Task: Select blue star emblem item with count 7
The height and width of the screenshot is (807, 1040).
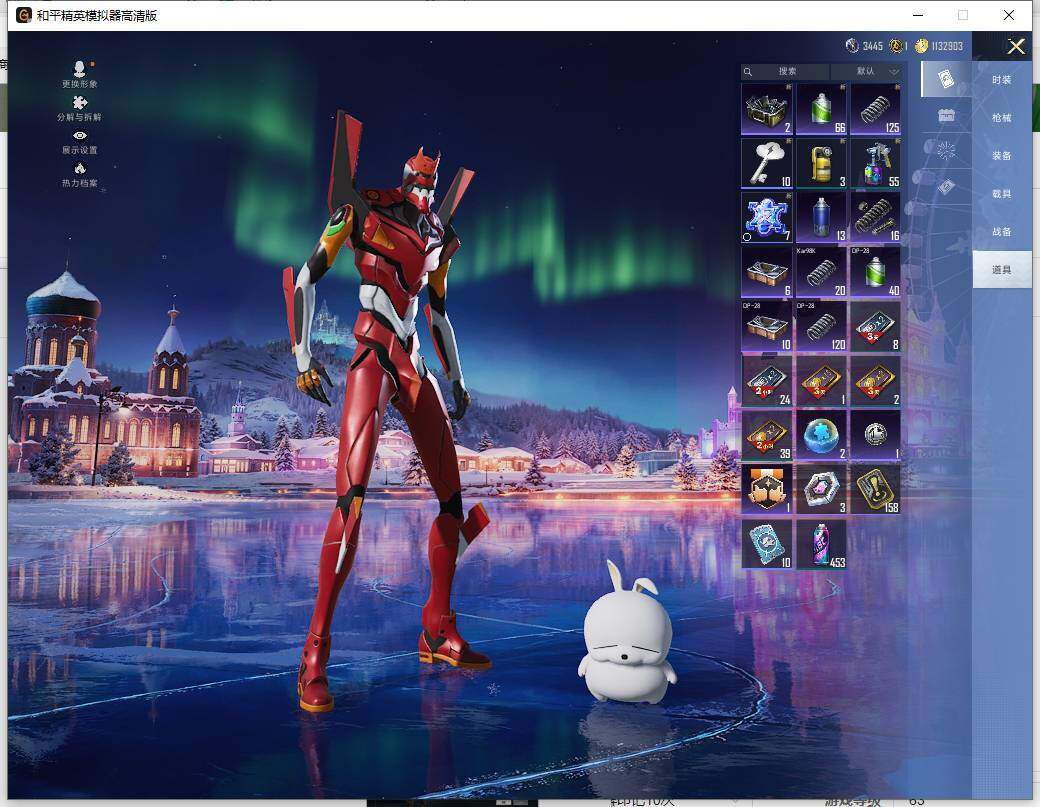Action: pyautogui.click(x=767, y=217)
